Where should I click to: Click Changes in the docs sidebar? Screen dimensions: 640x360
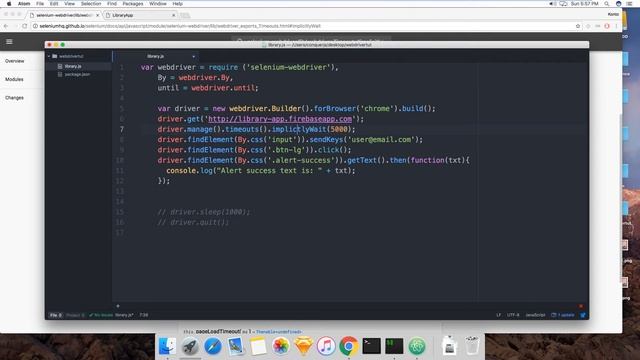coord(14,98)
